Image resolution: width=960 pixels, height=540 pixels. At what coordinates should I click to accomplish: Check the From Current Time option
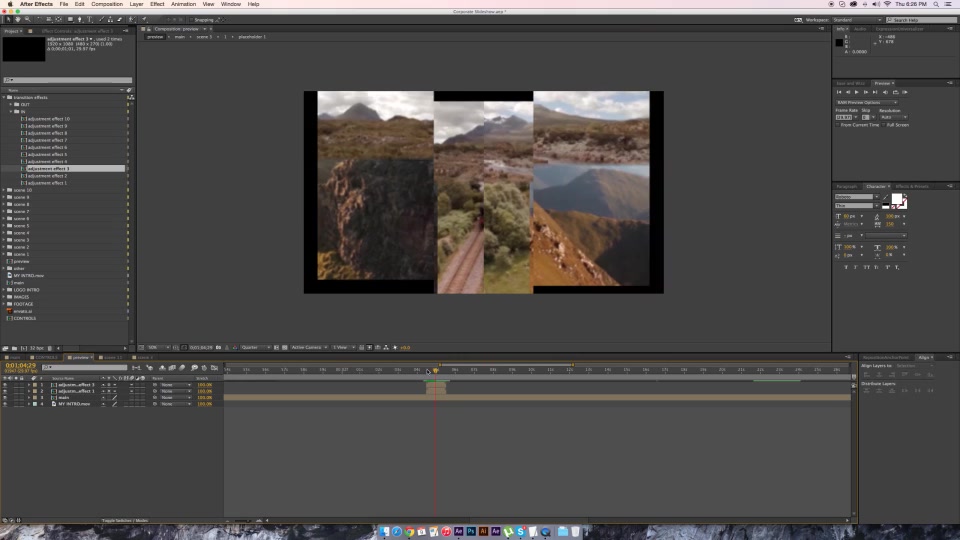[838, 125]
